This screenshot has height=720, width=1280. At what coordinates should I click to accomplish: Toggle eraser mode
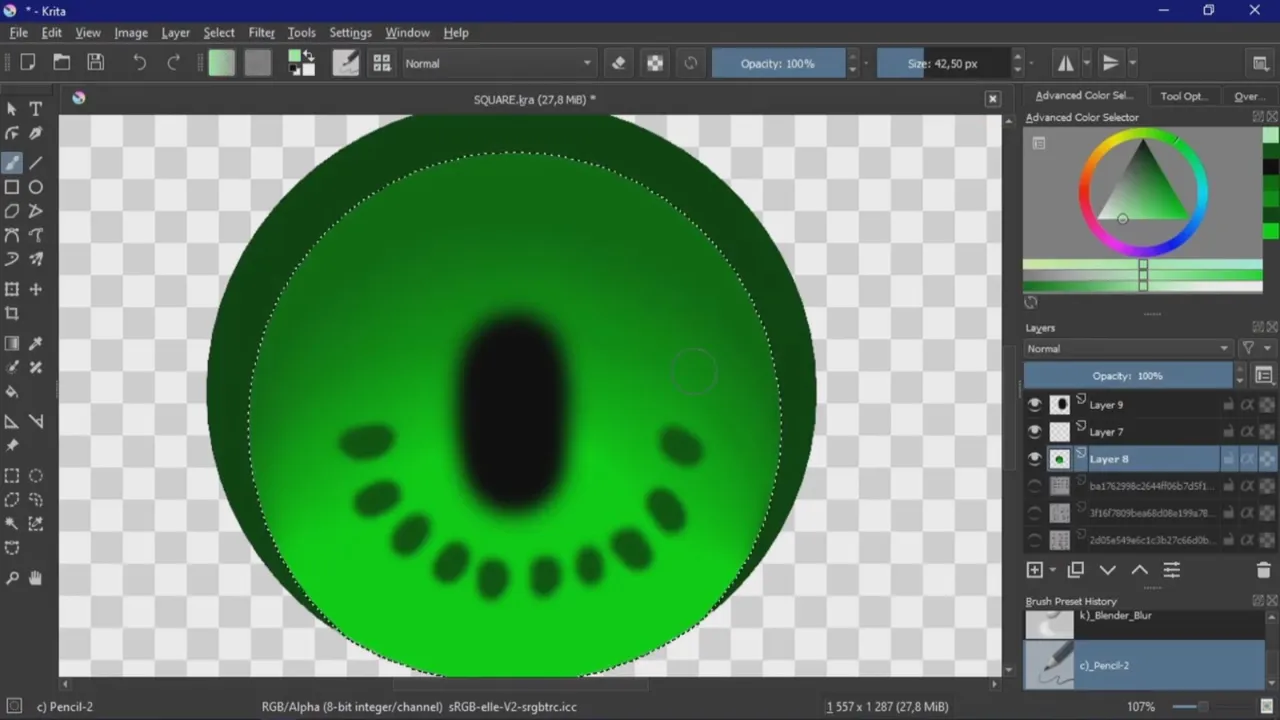619,63
